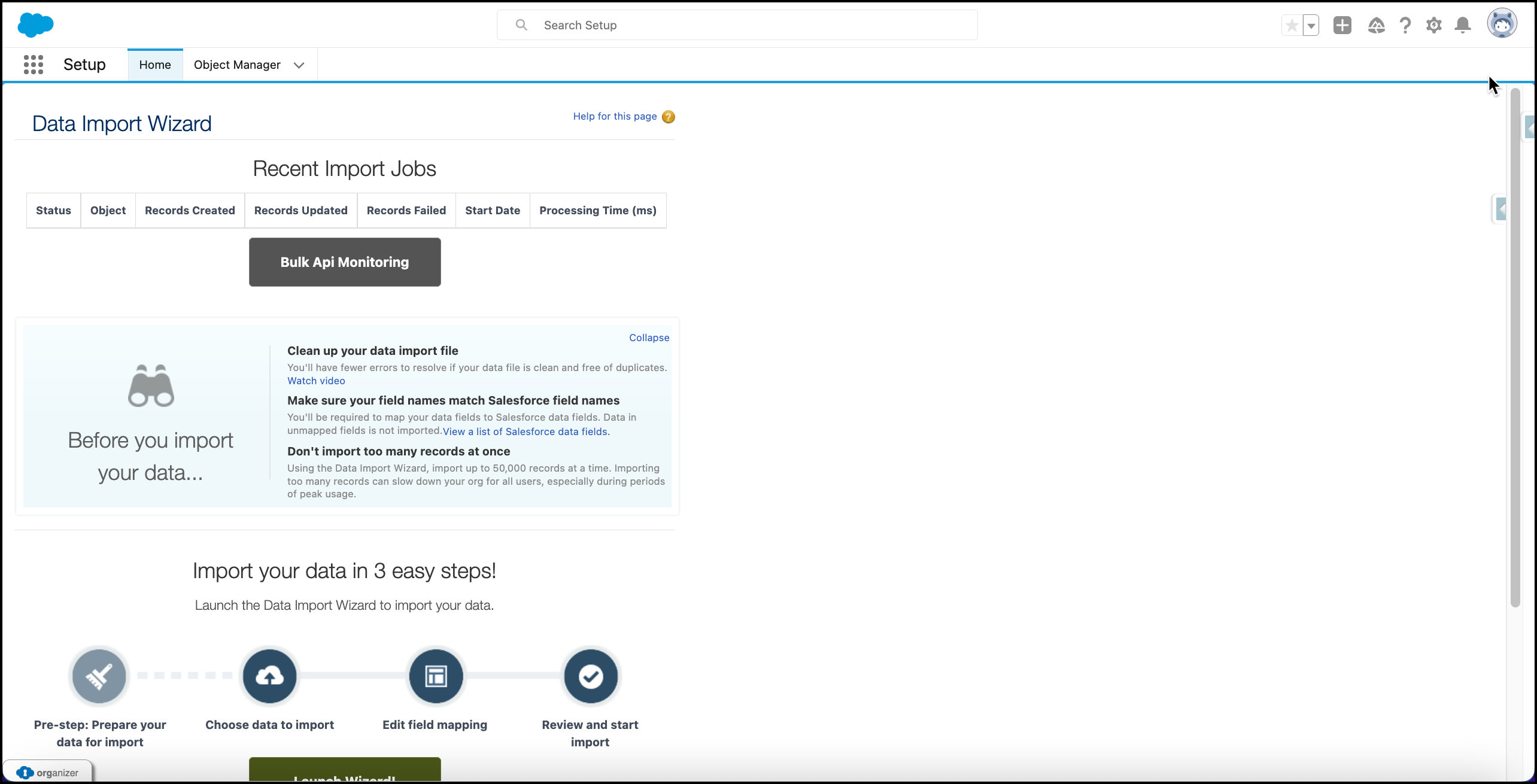Click the Start Date column header
Screen dimensions: 1537x784
click(493, 211)
